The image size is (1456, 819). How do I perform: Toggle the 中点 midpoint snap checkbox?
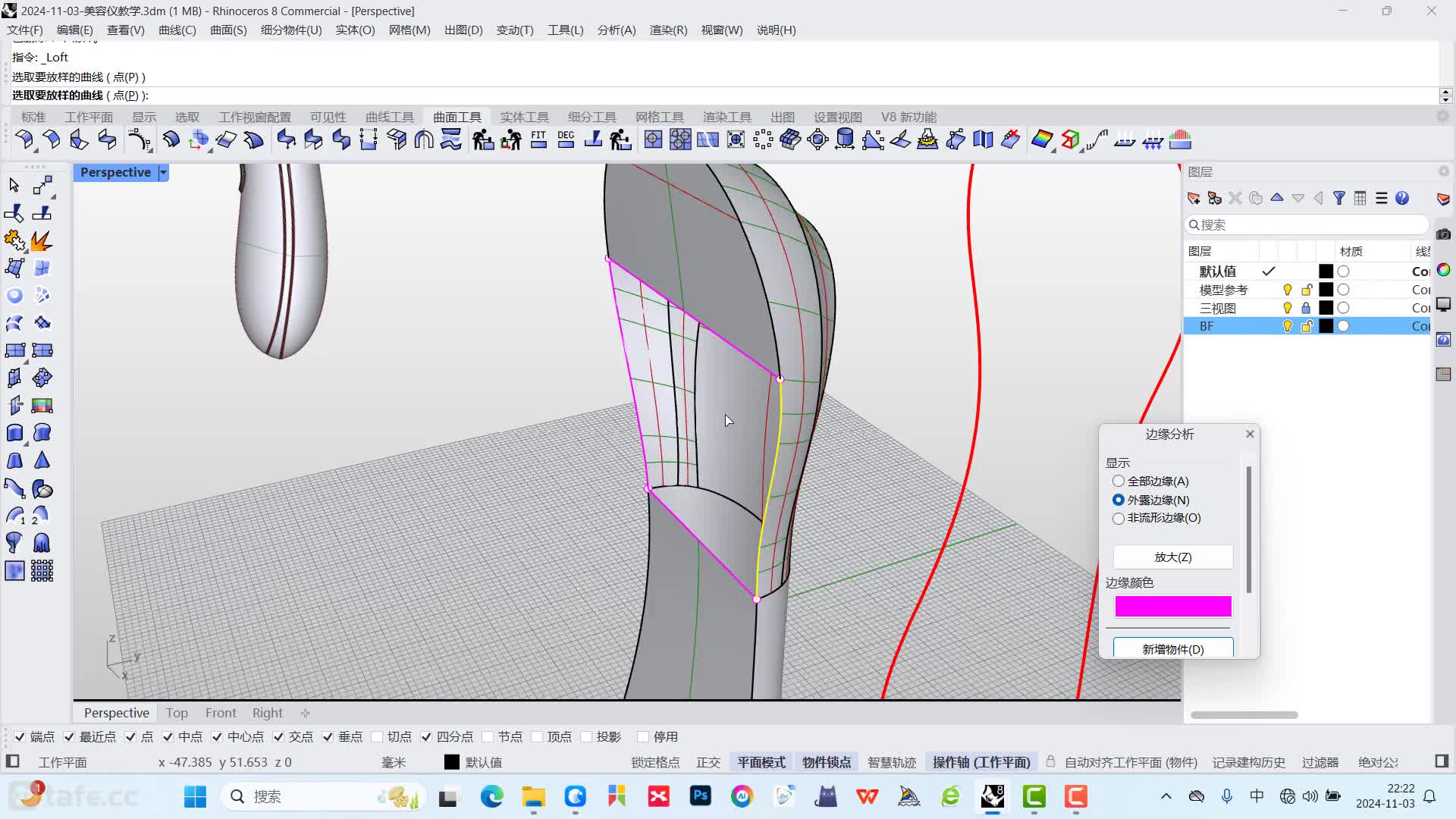168,736
